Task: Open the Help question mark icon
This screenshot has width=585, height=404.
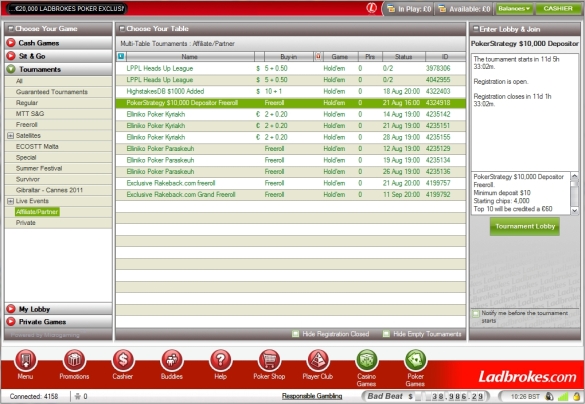Action: click(x=220, y=360)
